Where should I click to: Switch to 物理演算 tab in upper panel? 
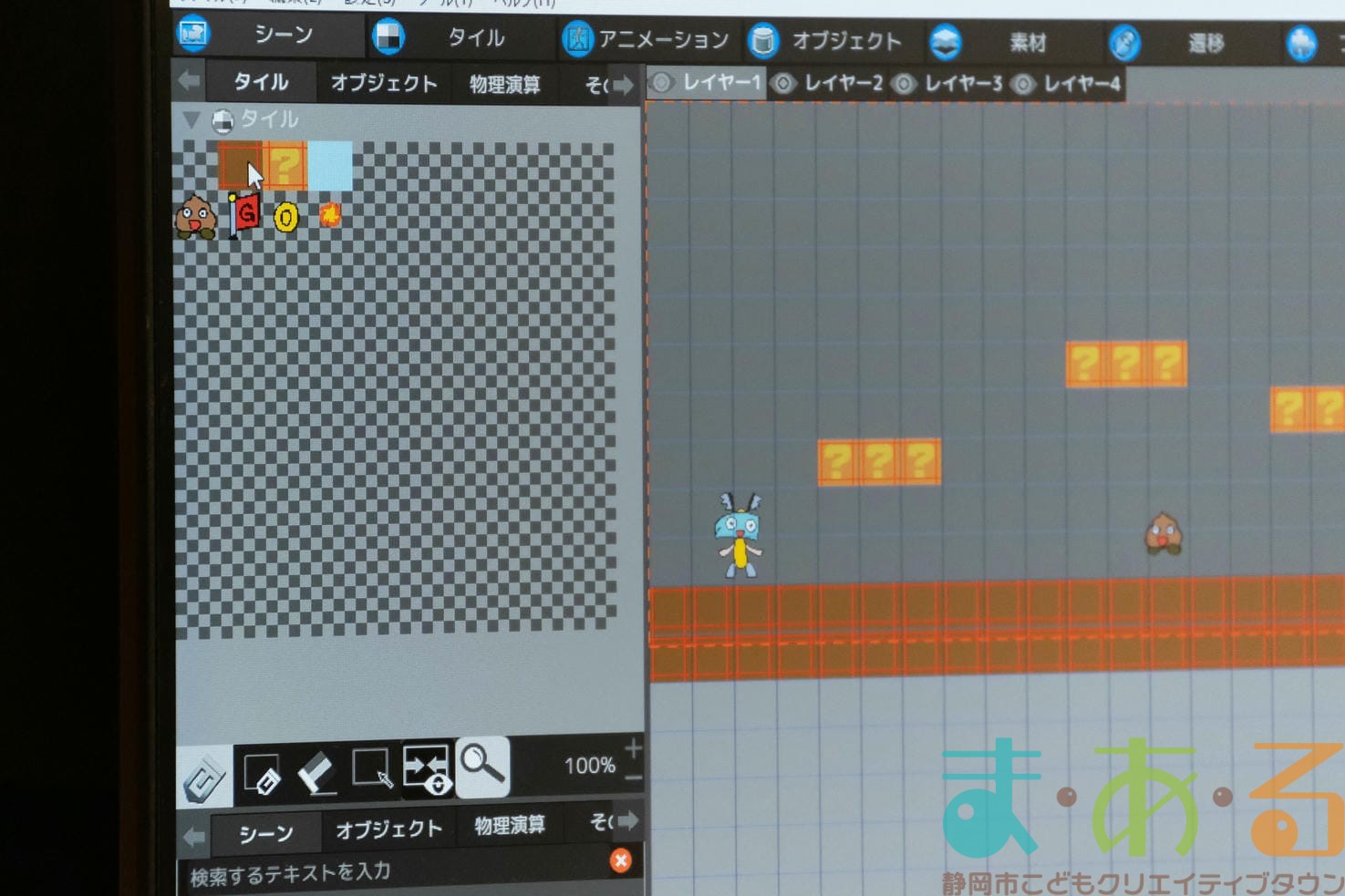coord(504,85)
